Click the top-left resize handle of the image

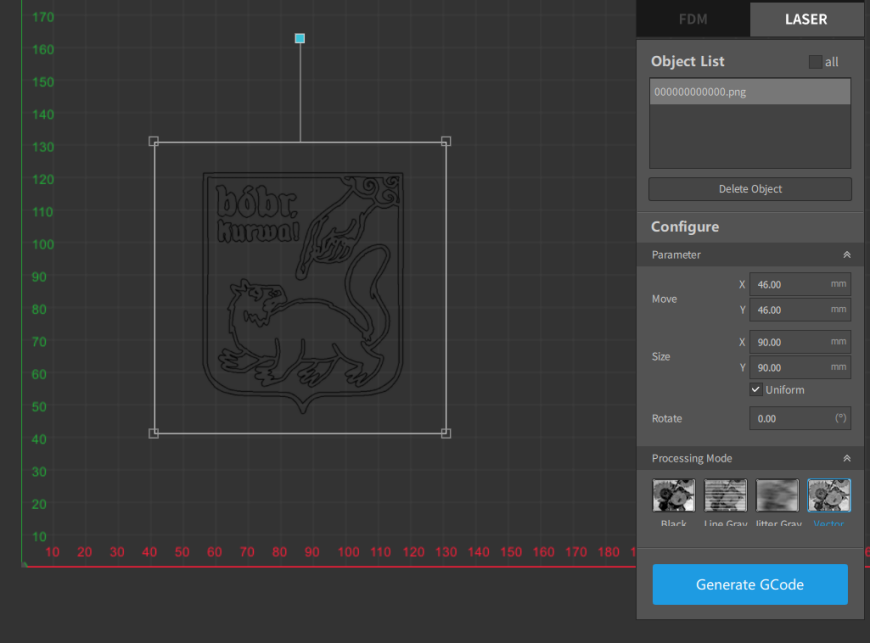pyautogui.click(x=154, y=142)
